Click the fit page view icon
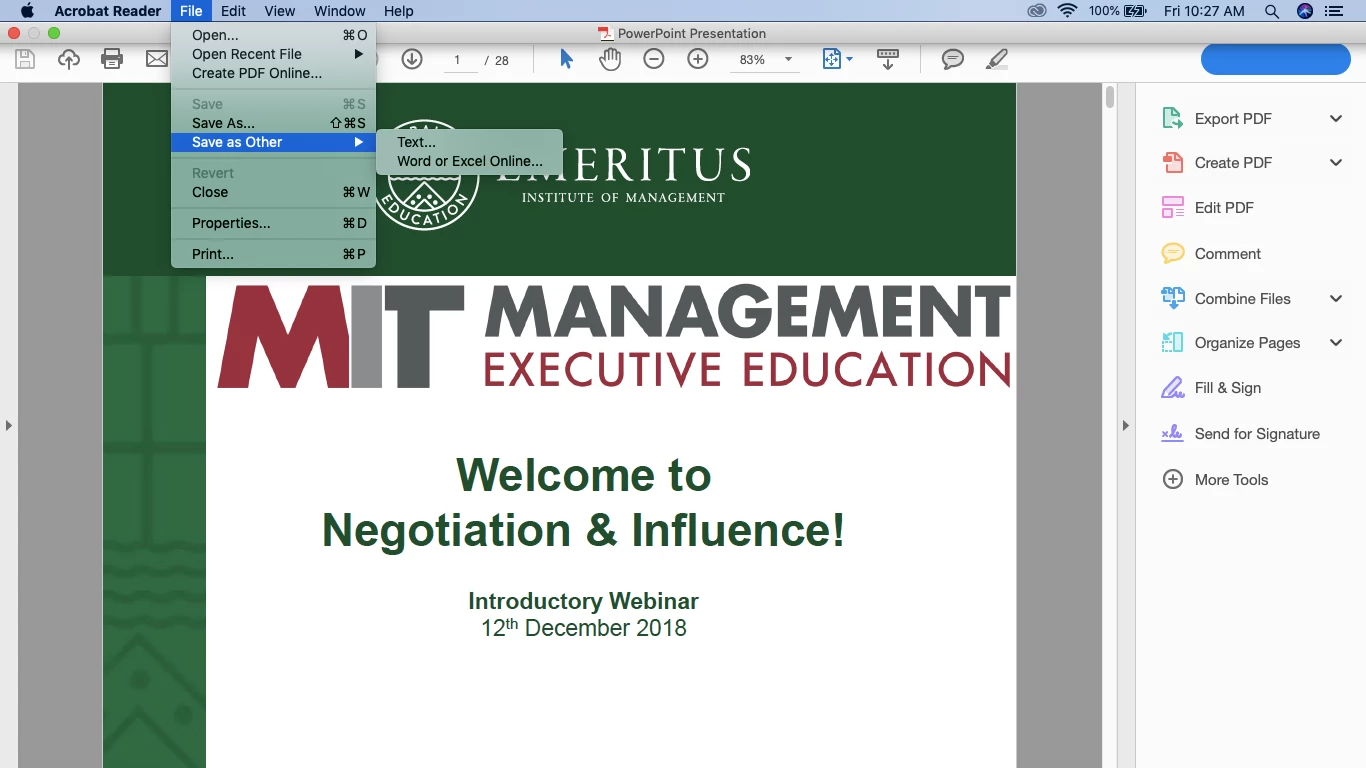1366x768 pixels. (x=832, y=59)
